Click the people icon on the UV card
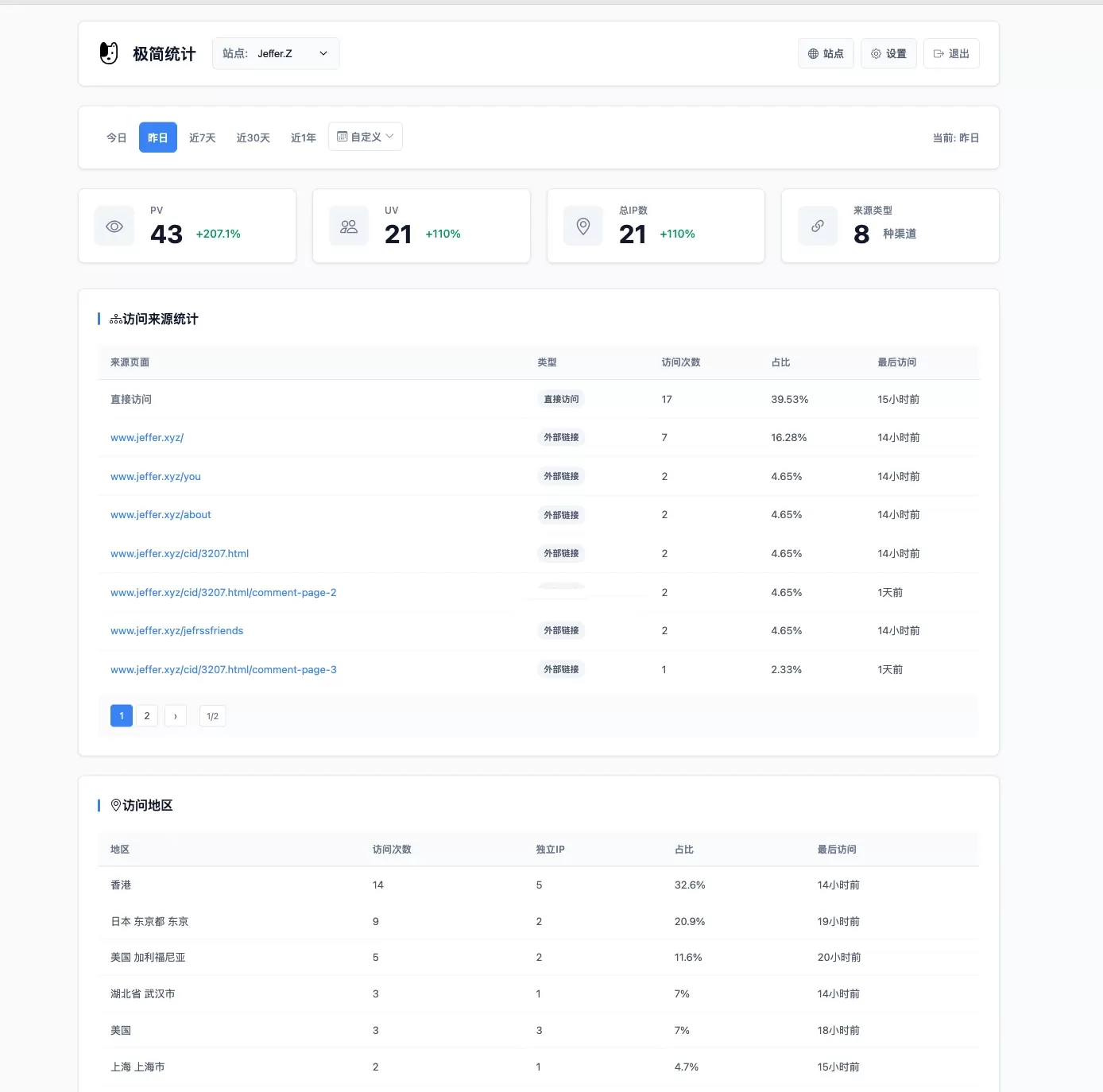Viewport: 1103px width, 1092px height. pyautogui.click(x=348, y=226)
